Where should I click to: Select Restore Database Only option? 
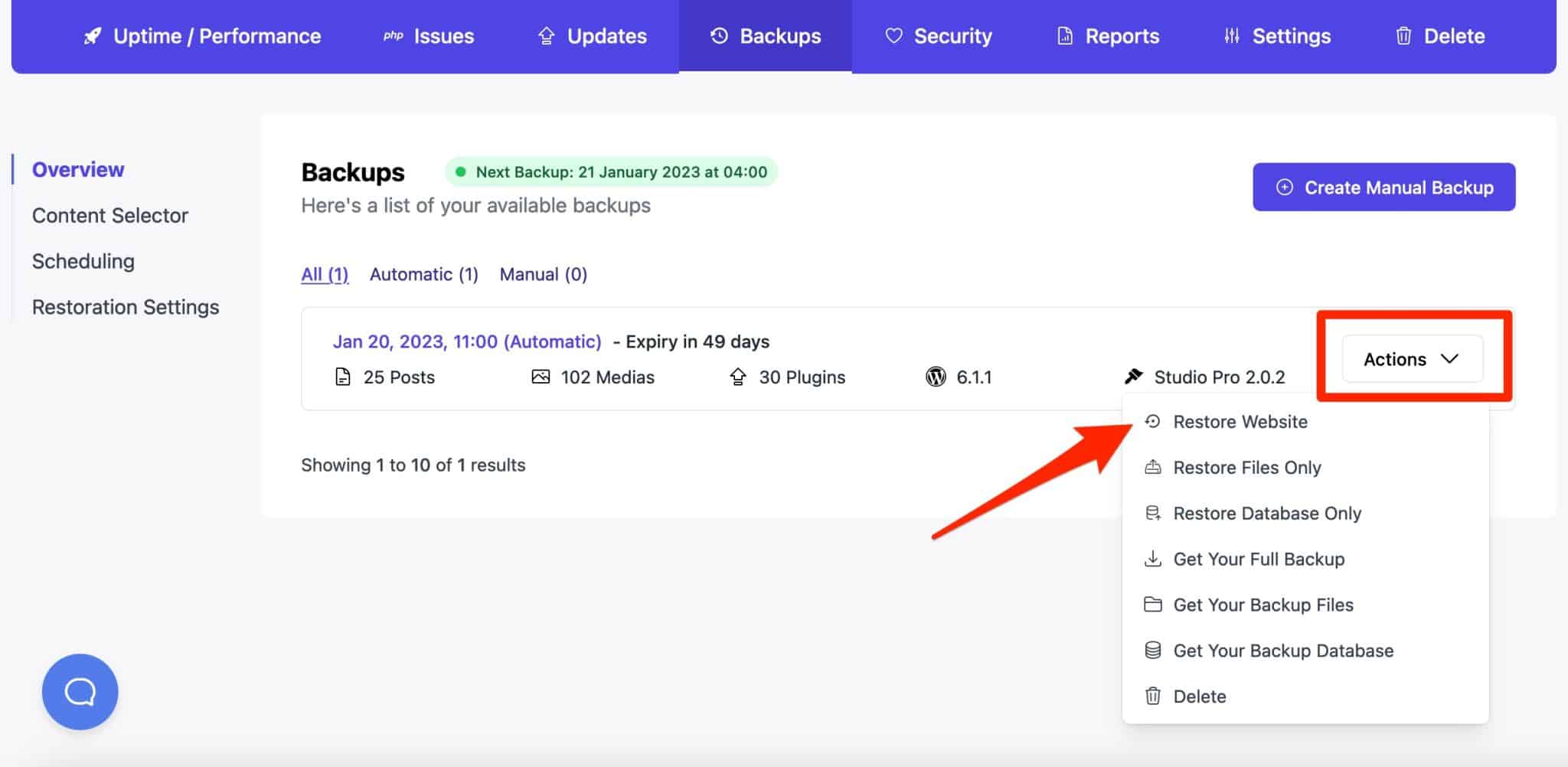(1266, 513)
